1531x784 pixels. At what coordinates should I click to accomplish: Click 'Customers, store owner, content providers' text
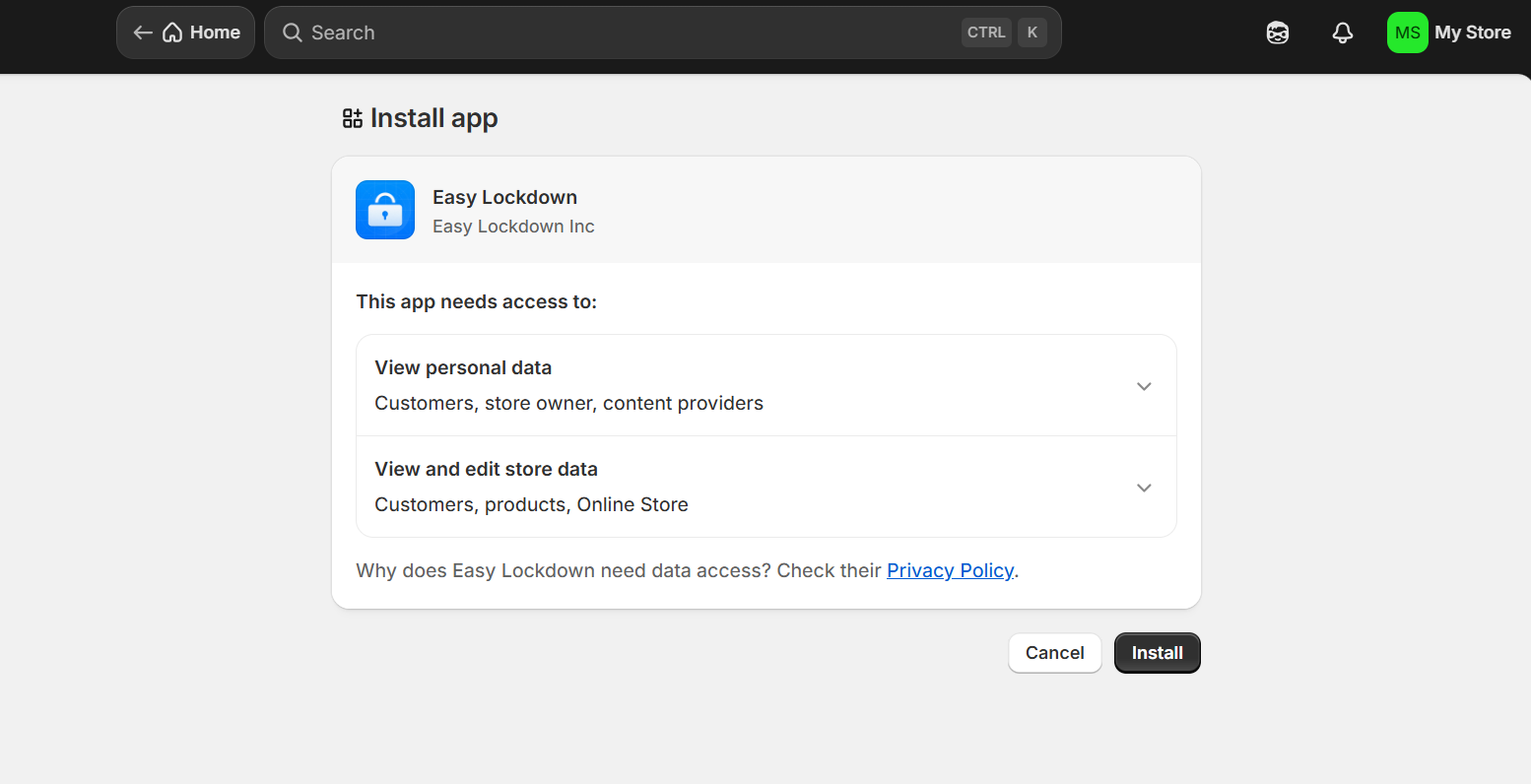pos(568,403)
